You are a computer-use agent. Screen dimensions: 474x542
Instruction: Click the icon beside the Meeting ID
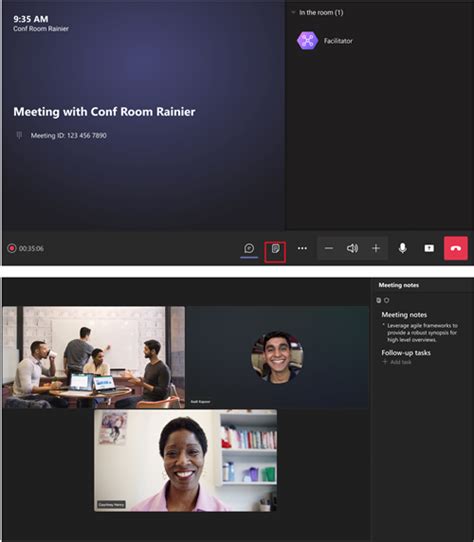coord(19,135)
